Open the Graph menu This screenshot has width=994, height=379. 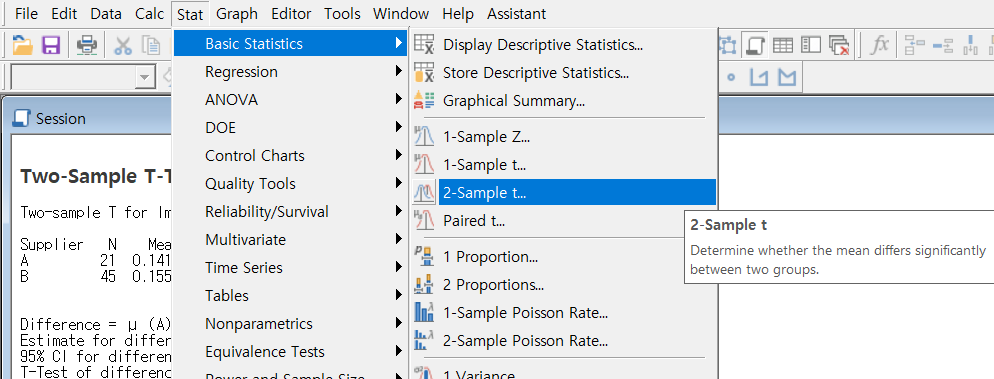236,13
